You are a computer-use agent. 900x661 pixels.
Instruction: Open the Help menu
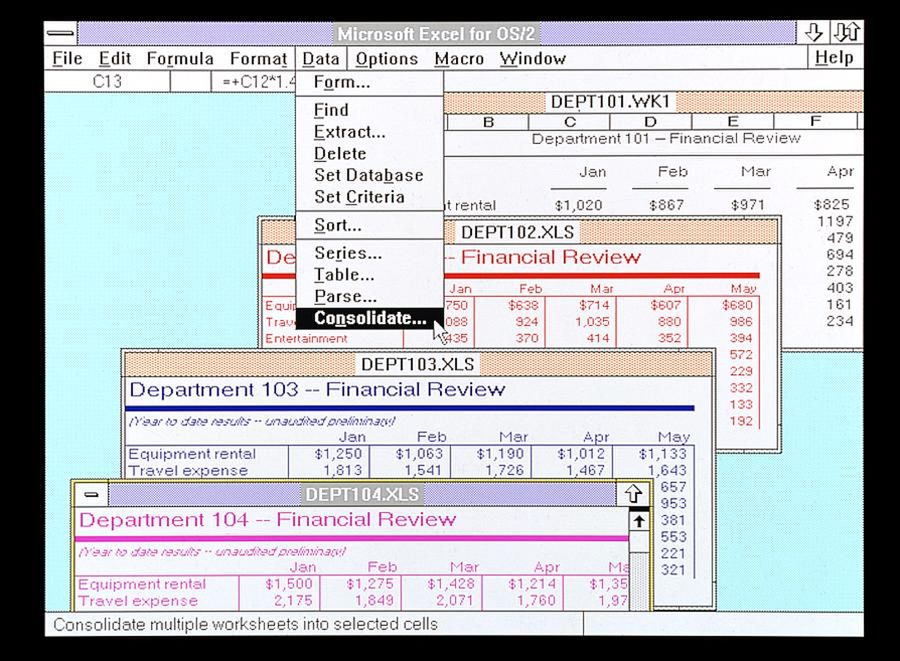point(833,58)
